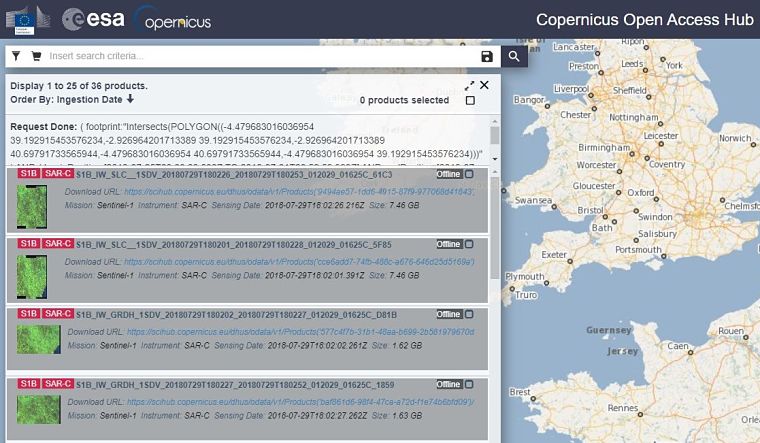Click request box scrollbar up arrow
Viewport: 760px width, 443px height.
pyautogui.click(x=495, y=121)
